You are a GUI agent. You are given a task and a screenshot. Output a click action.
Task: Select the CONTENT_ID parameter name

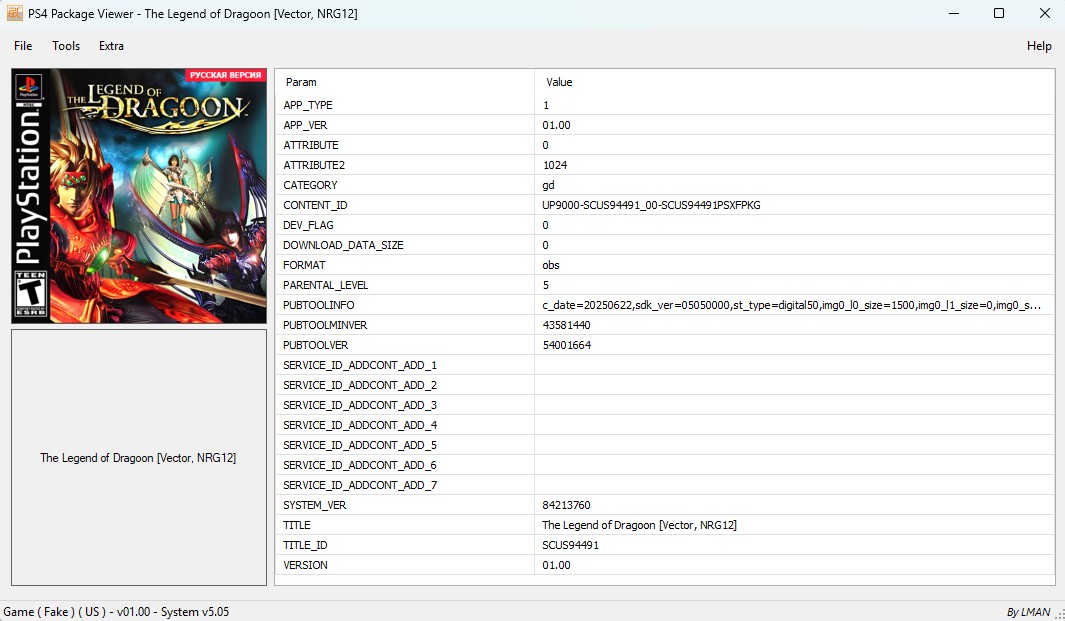tap(315, 205)
